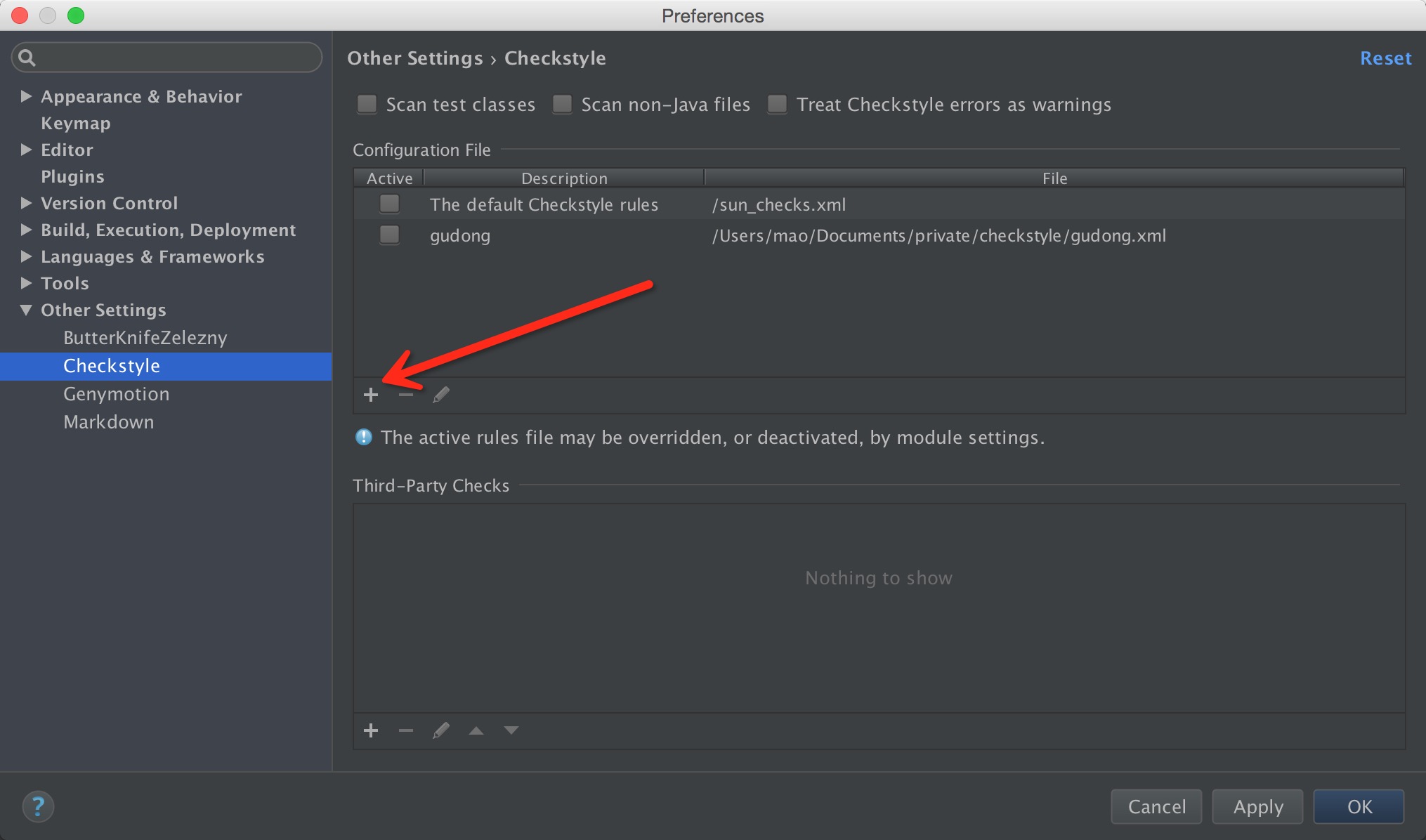Remove the selected third-party check
This screenshot has height=840, width=1426.
405,730
